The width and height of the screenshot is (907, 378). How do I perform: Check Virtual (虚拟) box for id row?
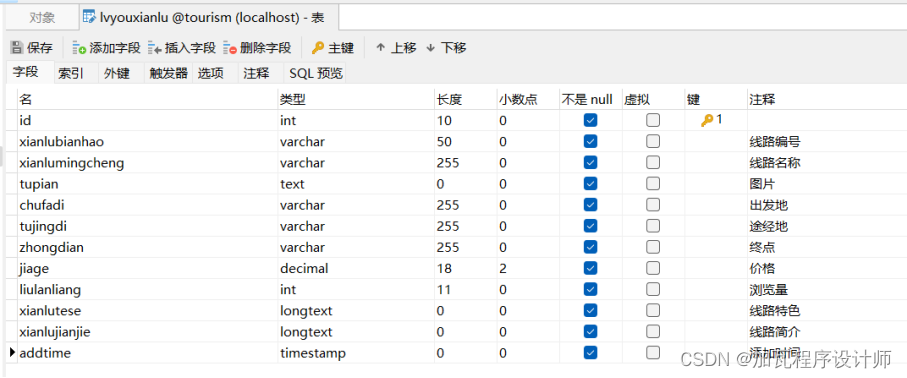pos(653,120)
